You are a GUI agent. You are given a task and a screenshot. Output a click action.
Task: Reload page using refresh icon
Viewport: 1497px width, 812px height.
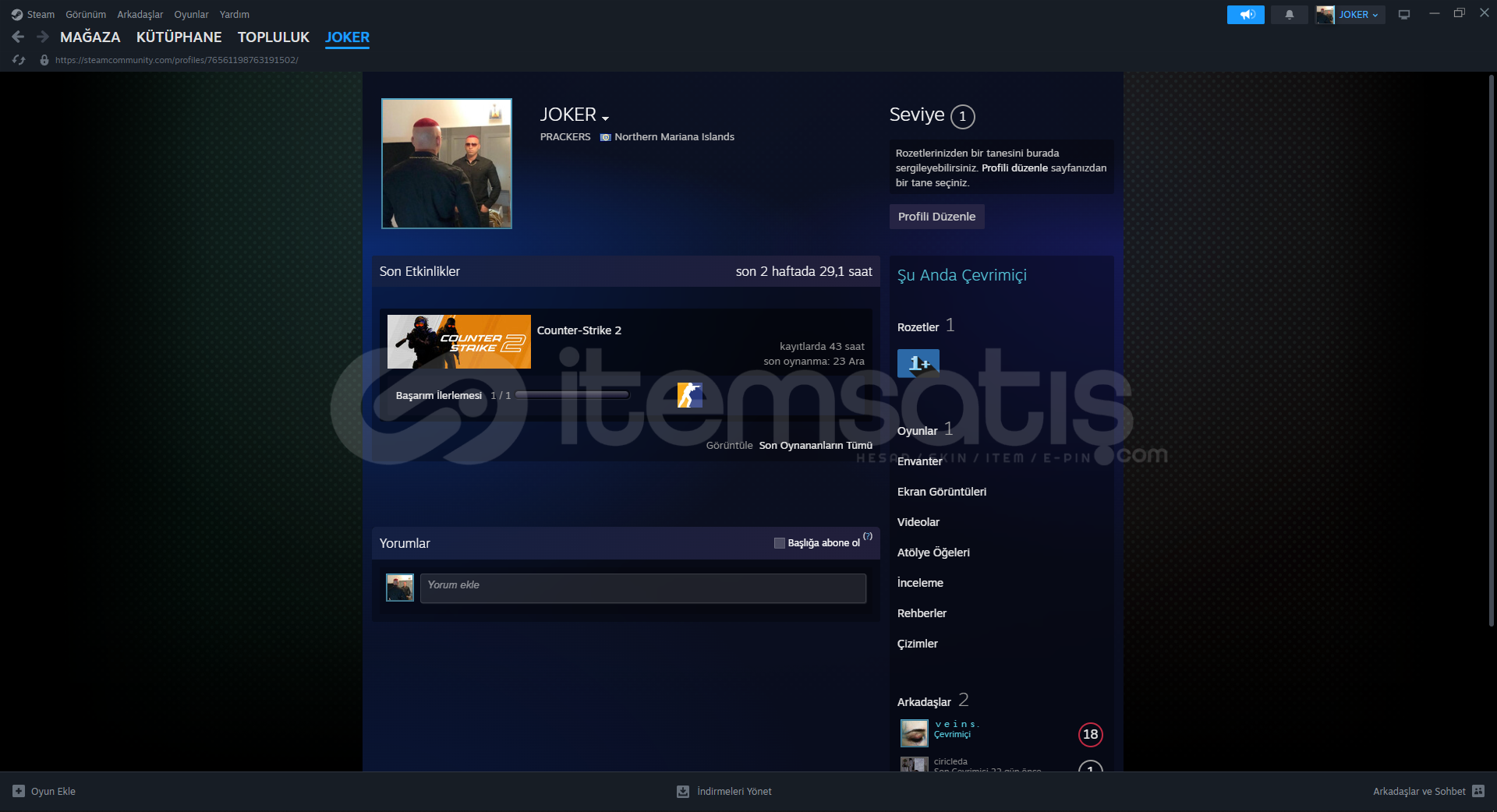(x=19, y=60)
